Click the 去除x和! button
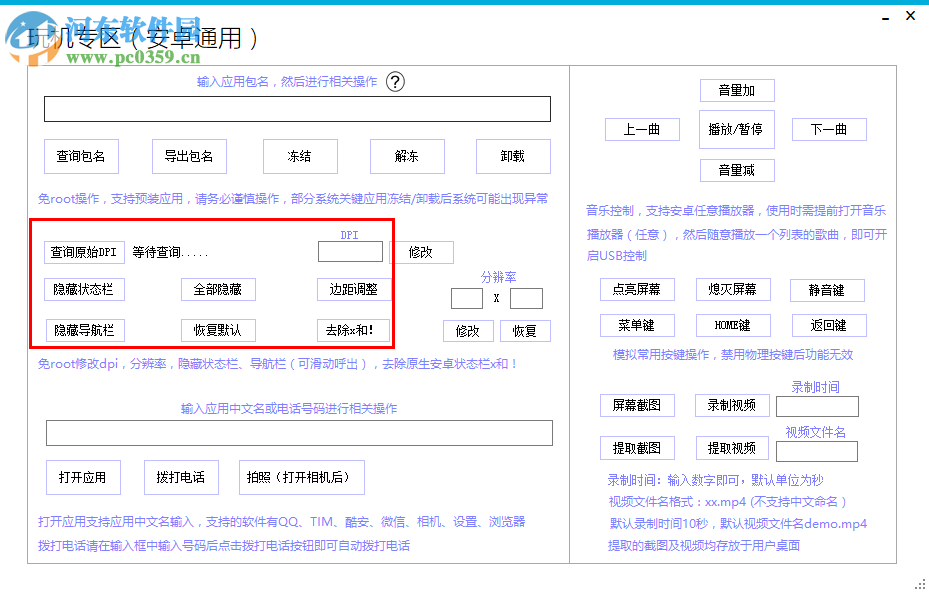The width and height of the screenshot is (929, 593). 354,331
